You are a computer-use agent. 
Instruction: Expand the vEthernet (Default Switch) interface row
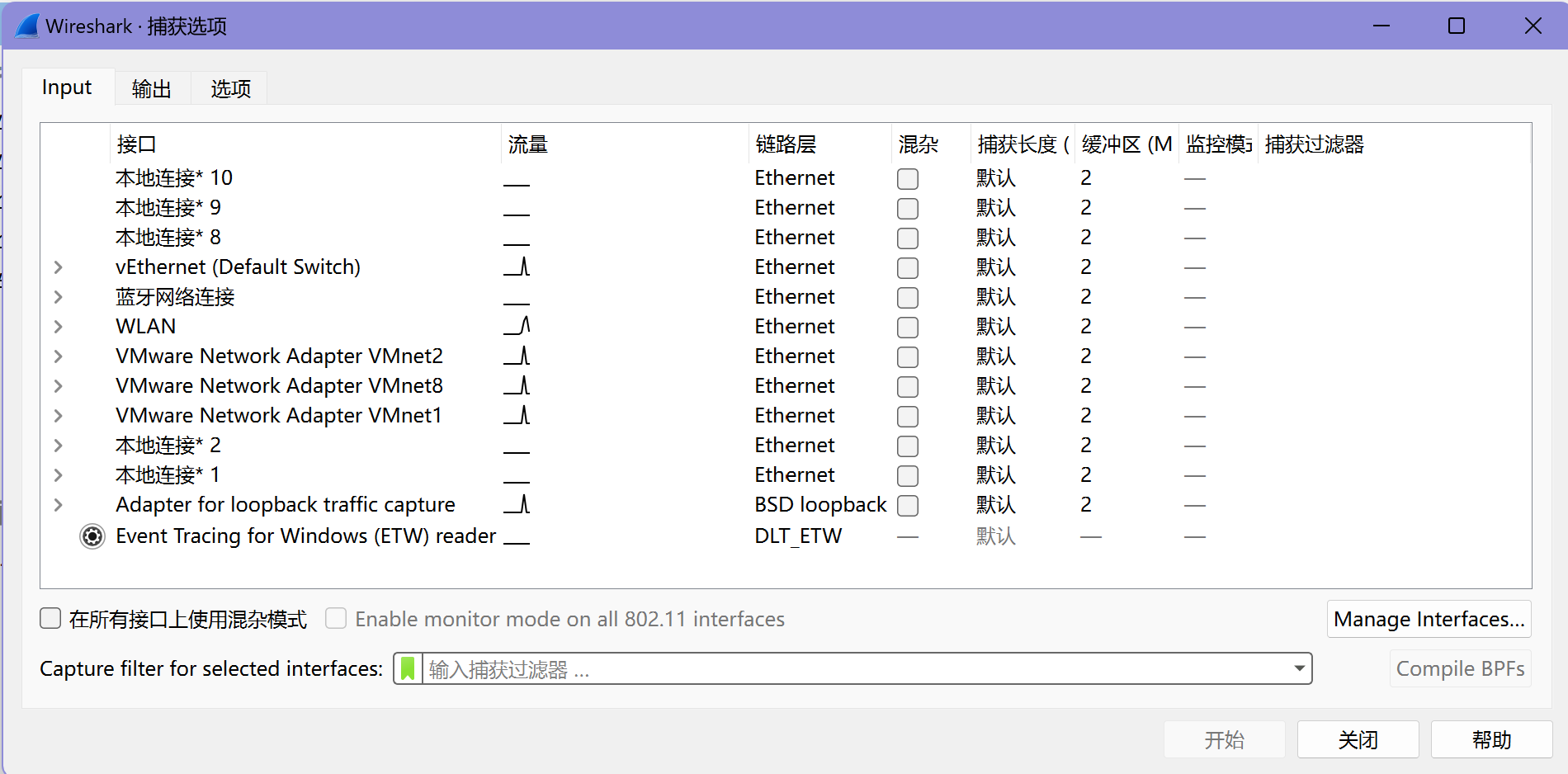coord(58,267)
